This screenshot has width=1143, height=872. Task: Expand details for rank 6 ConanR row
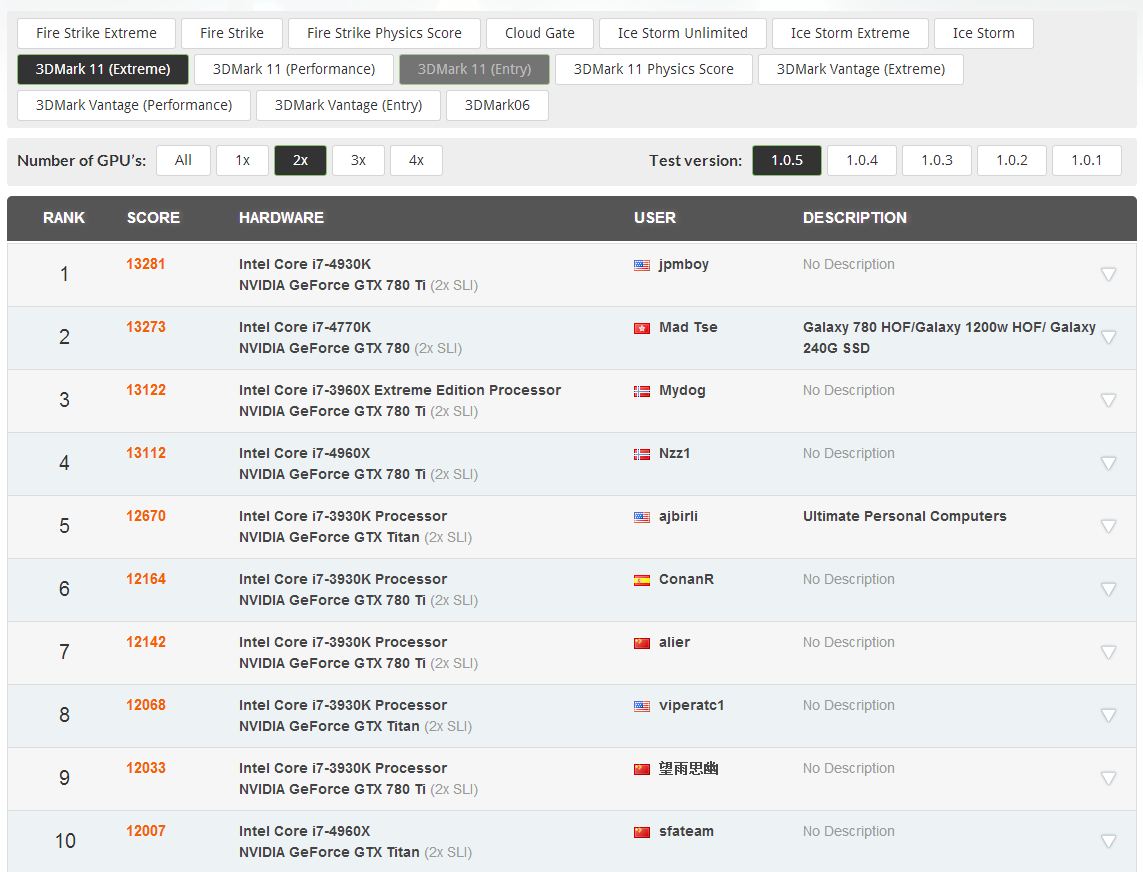[x=1108, y=589]
